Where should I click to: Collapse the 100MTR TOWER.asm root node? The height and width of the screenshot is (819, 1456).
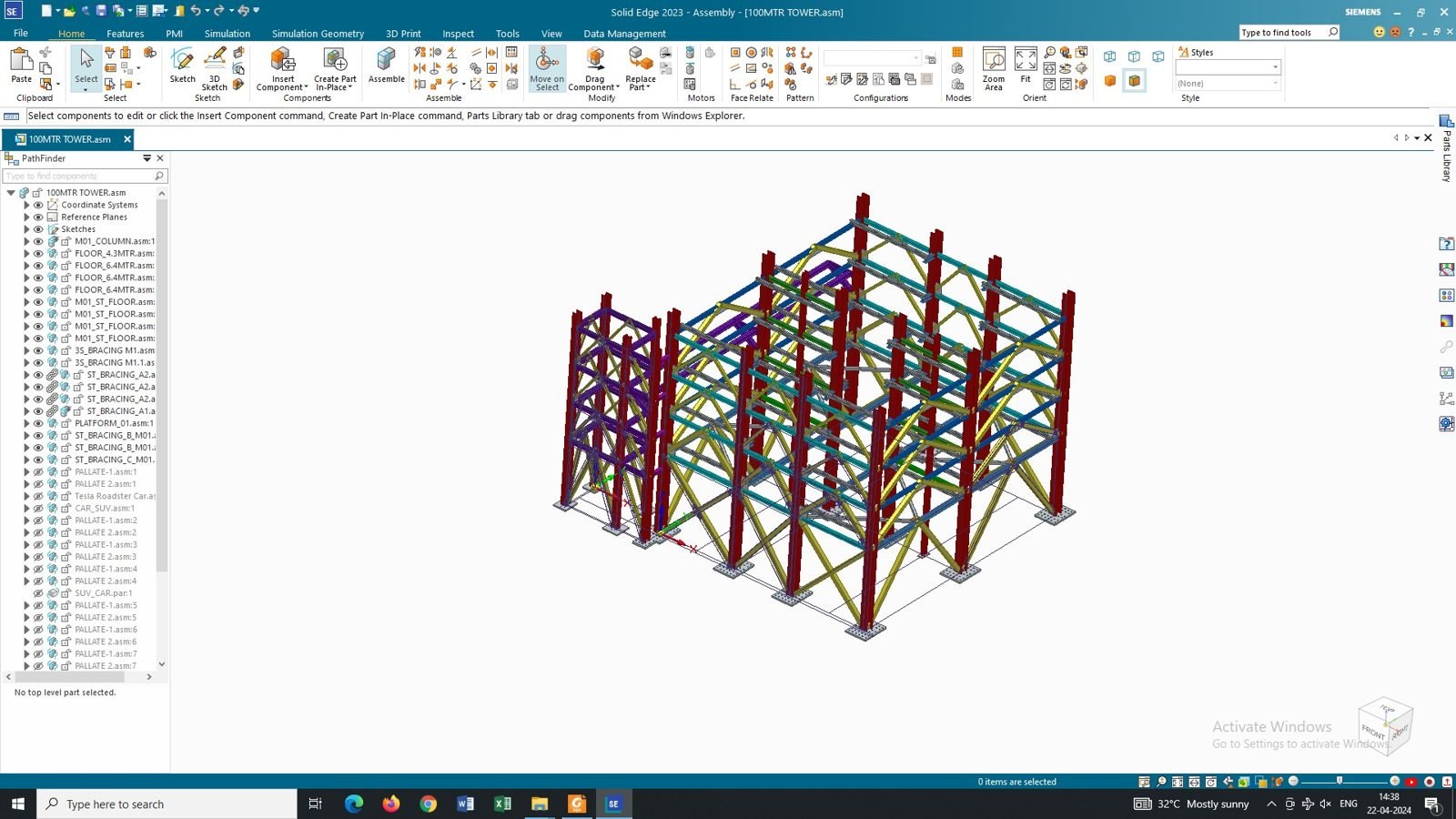tap(11, 193)
